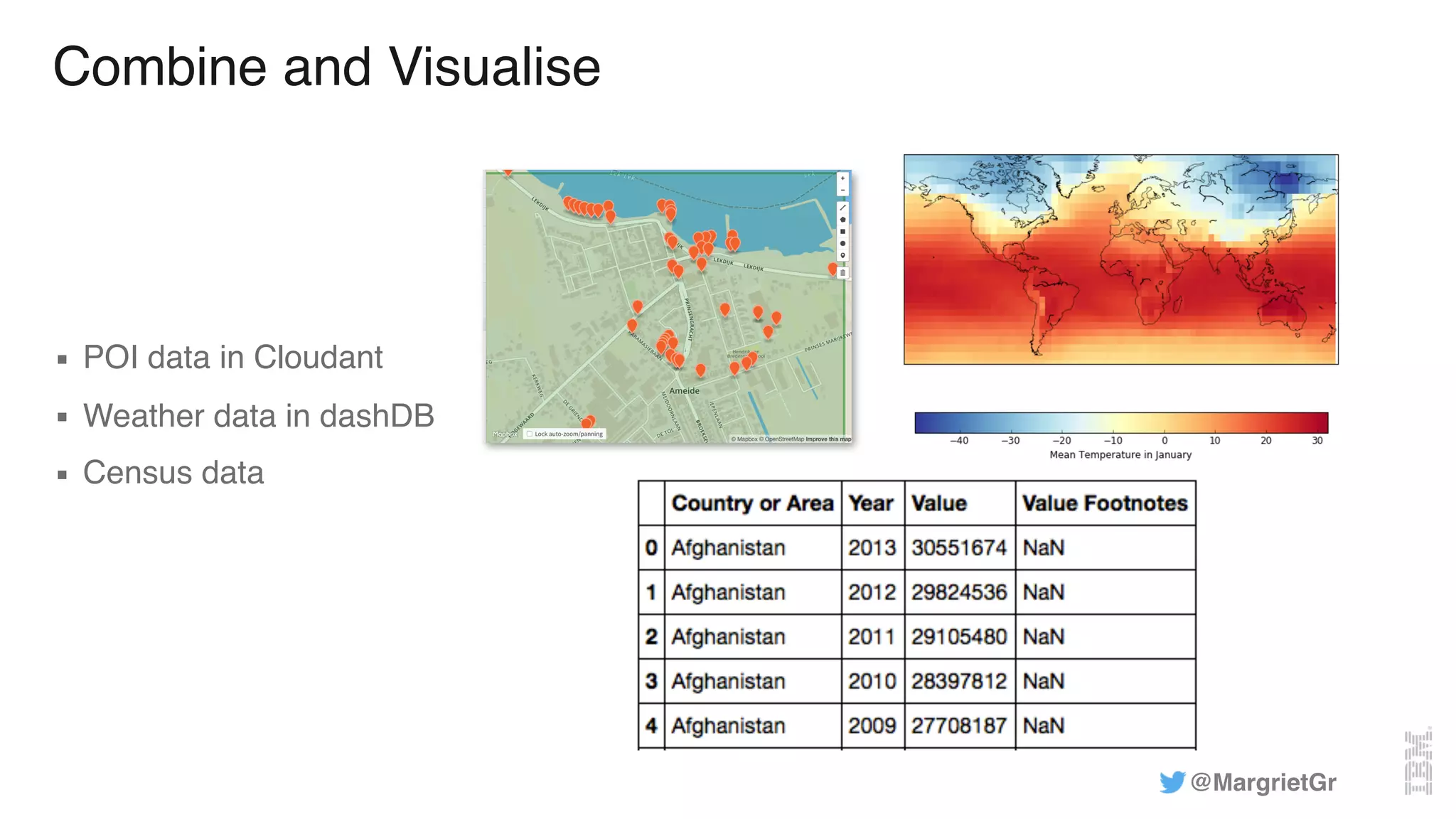Image resolution: width=1456 pixels, height=819 pixels.
Task: Click the OpenStreetMap attribution link
Action: (x=783, y=439)
